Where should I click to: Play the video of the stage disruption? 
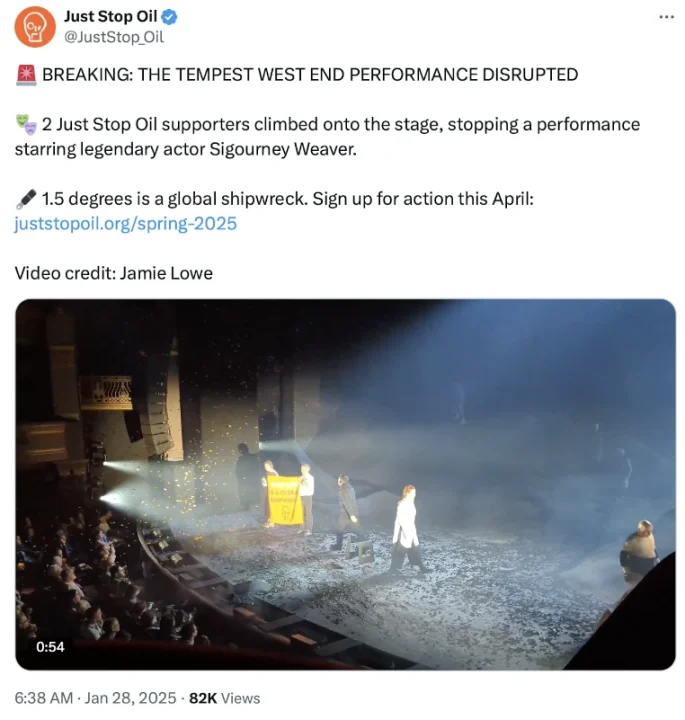pos(345,484)
